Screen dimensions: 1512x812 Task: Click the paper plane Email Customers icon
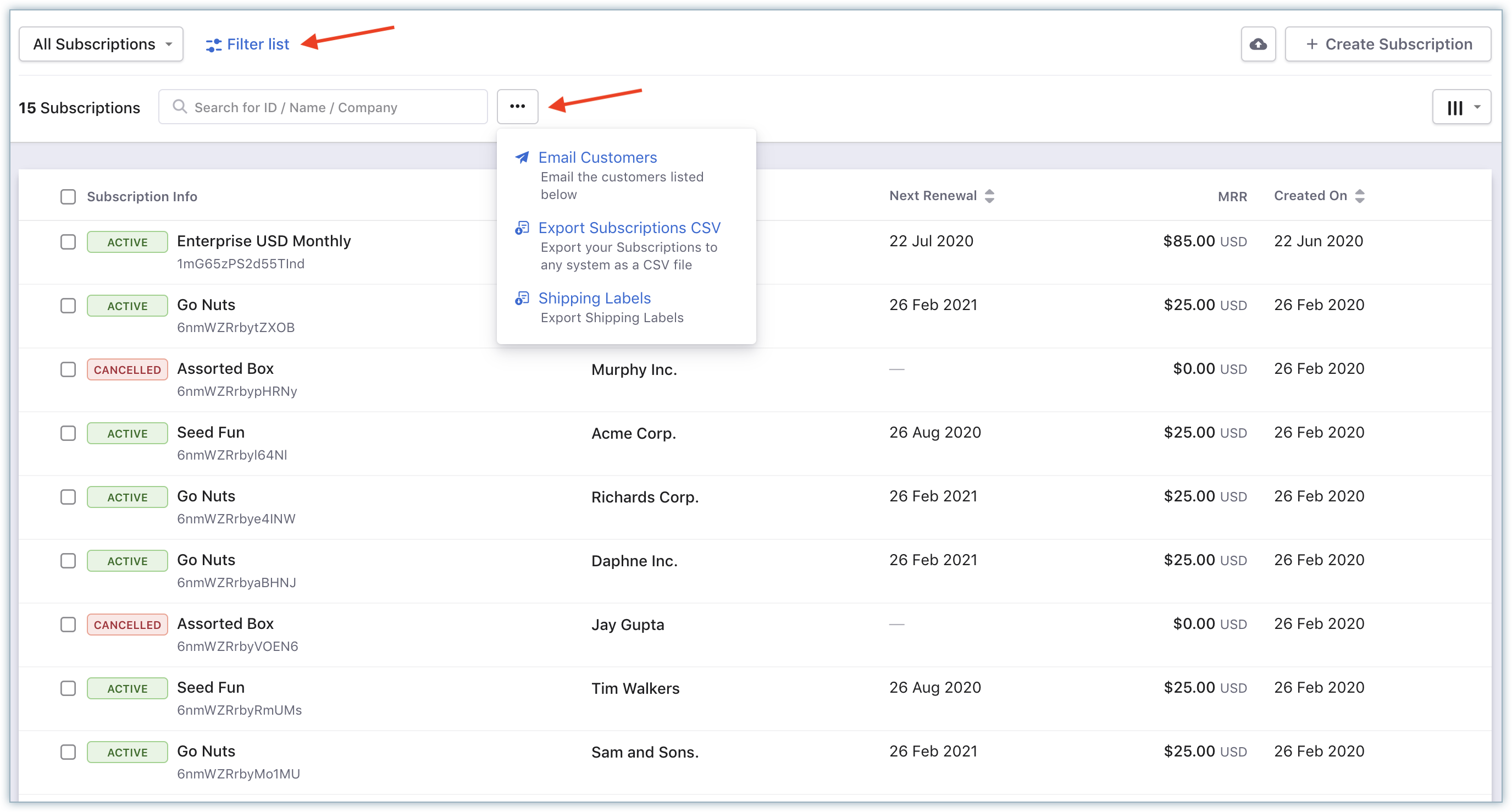(522, 157)
